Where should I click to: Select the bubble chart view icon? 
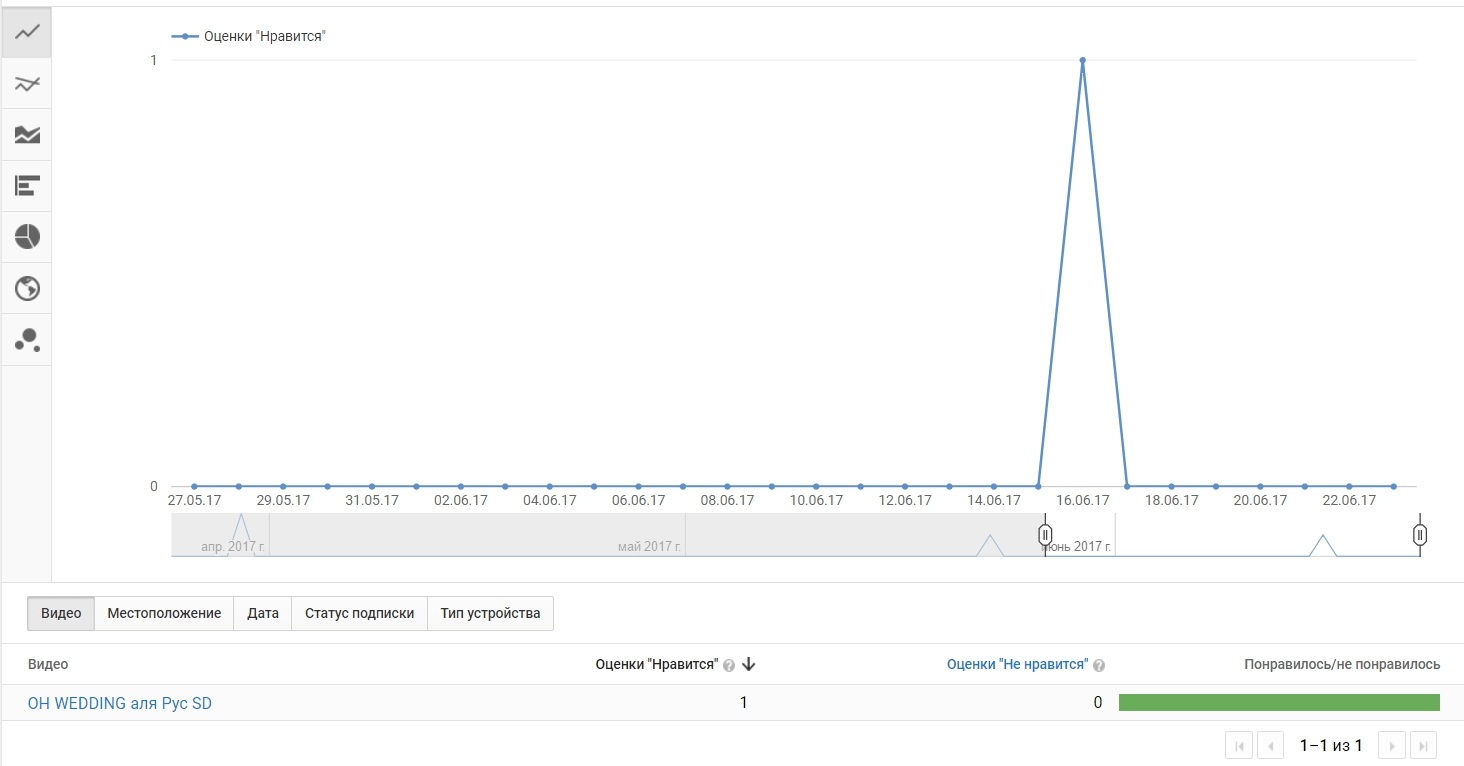click(27, 339)
